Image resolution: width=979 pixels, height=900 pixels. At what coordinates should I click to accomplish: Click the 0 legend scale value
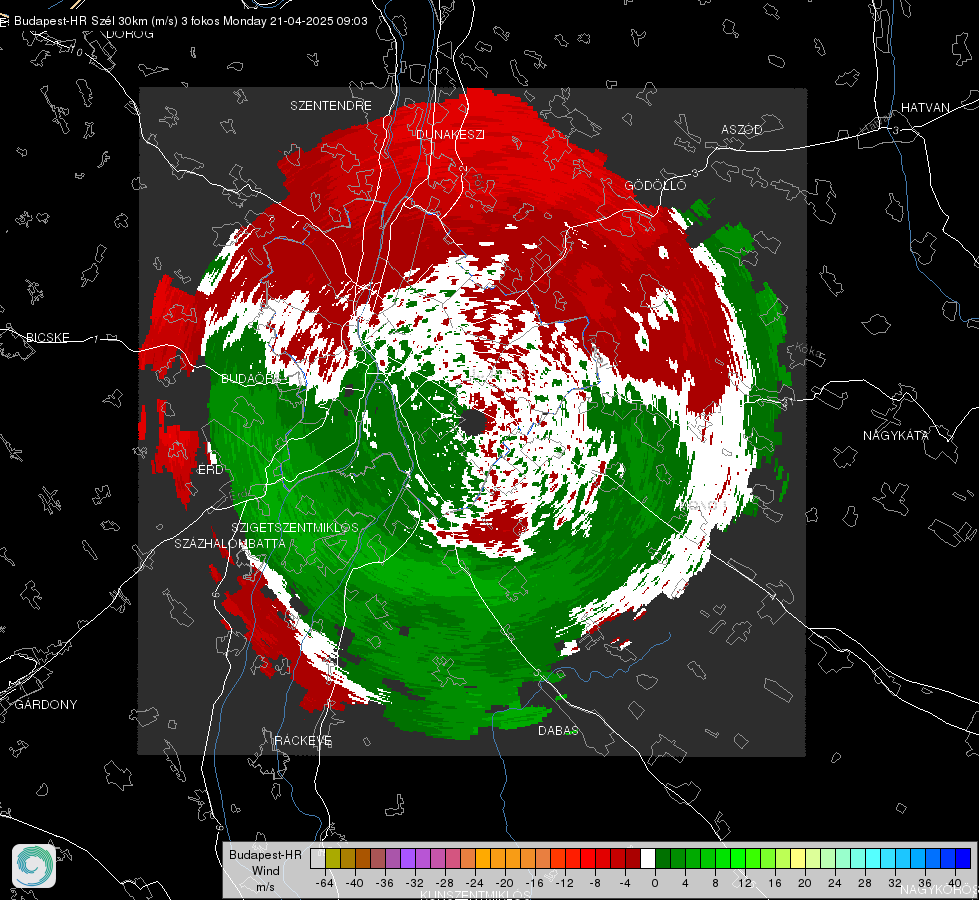(x=655, y=884)
